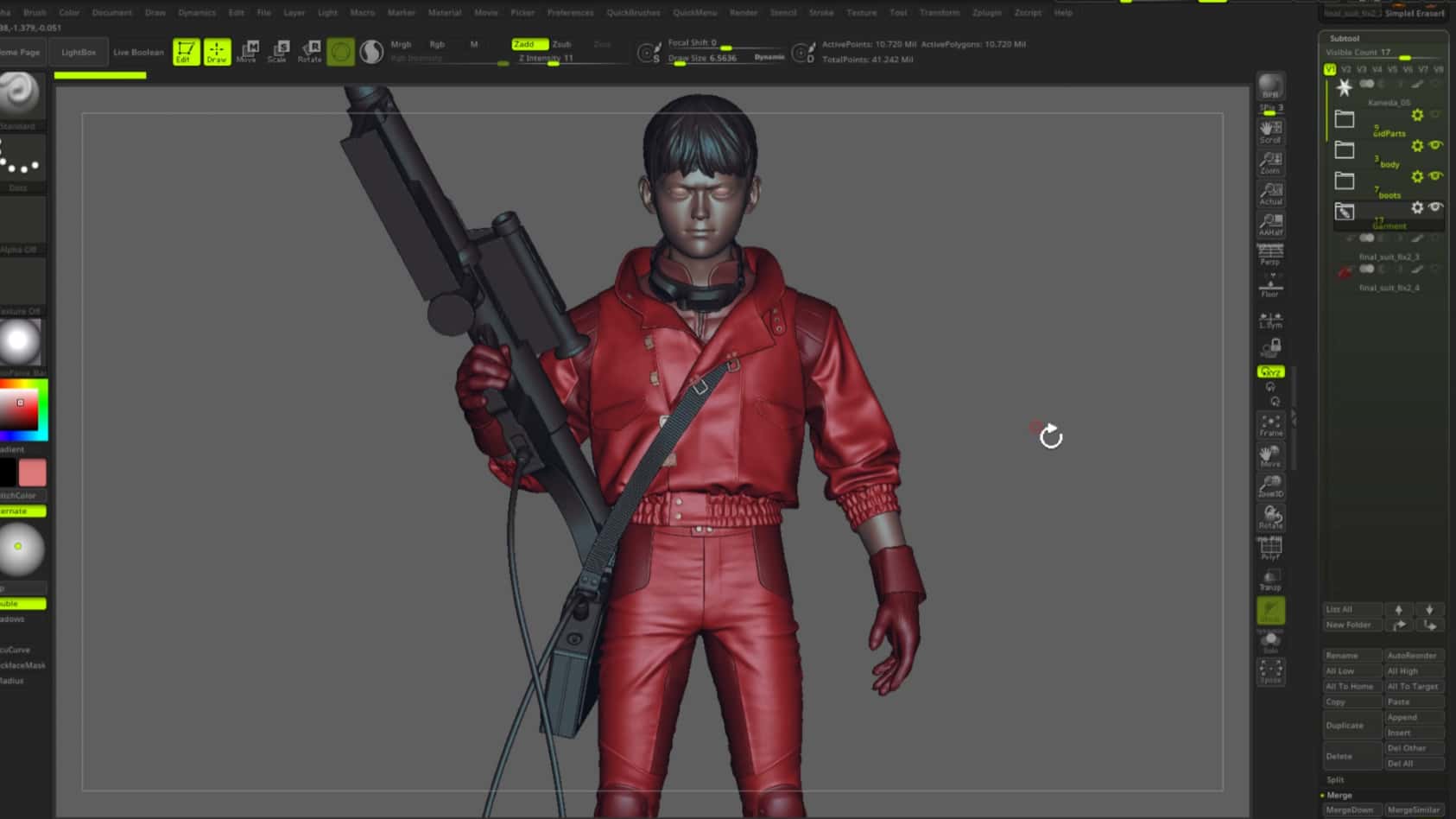1456x819 pixels.
Task: Toggle the Floor grid button
Action: (1270, 286)
